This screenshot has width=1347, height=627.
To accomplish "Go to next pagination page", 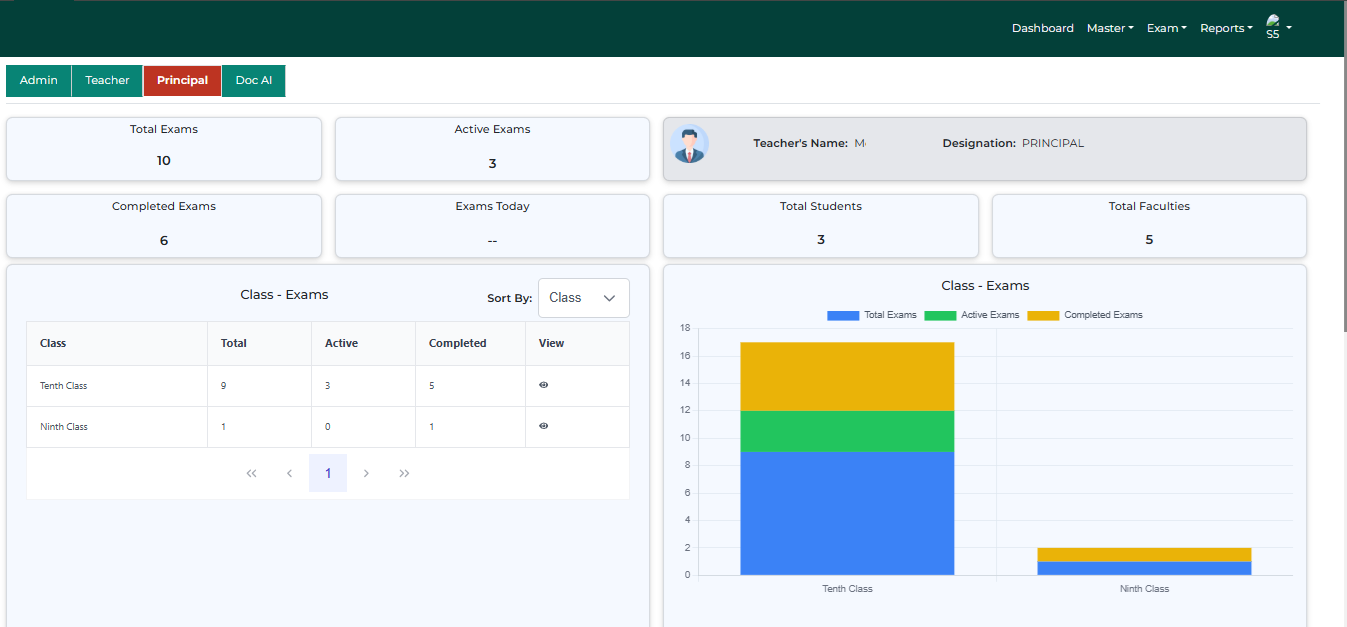I will point(366,473).
